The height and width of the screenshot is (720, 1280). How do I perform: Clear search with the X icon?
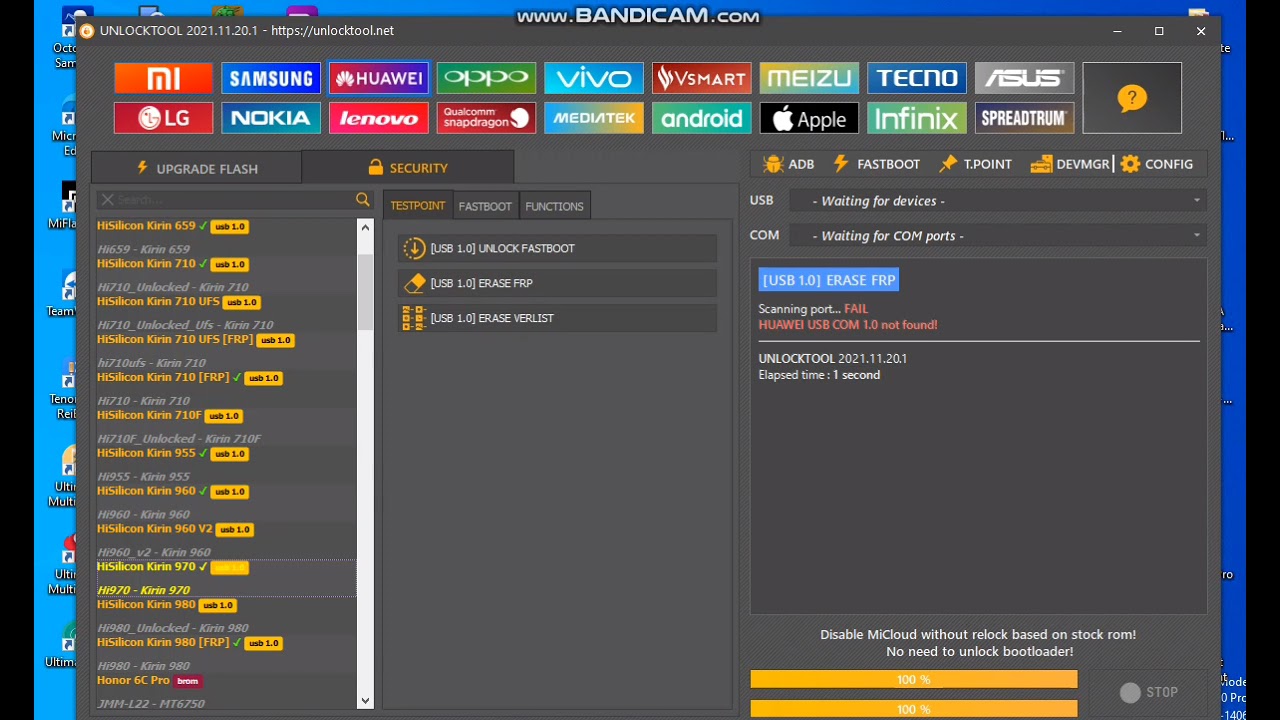click(107, 200)
